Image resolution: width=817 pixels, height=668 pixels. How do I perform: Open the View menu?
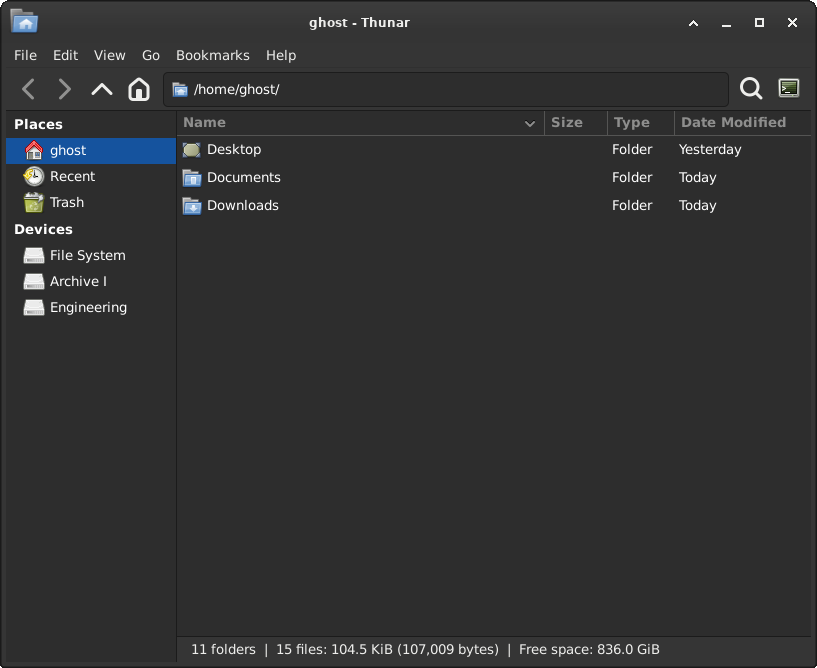(x=109, y=55)
